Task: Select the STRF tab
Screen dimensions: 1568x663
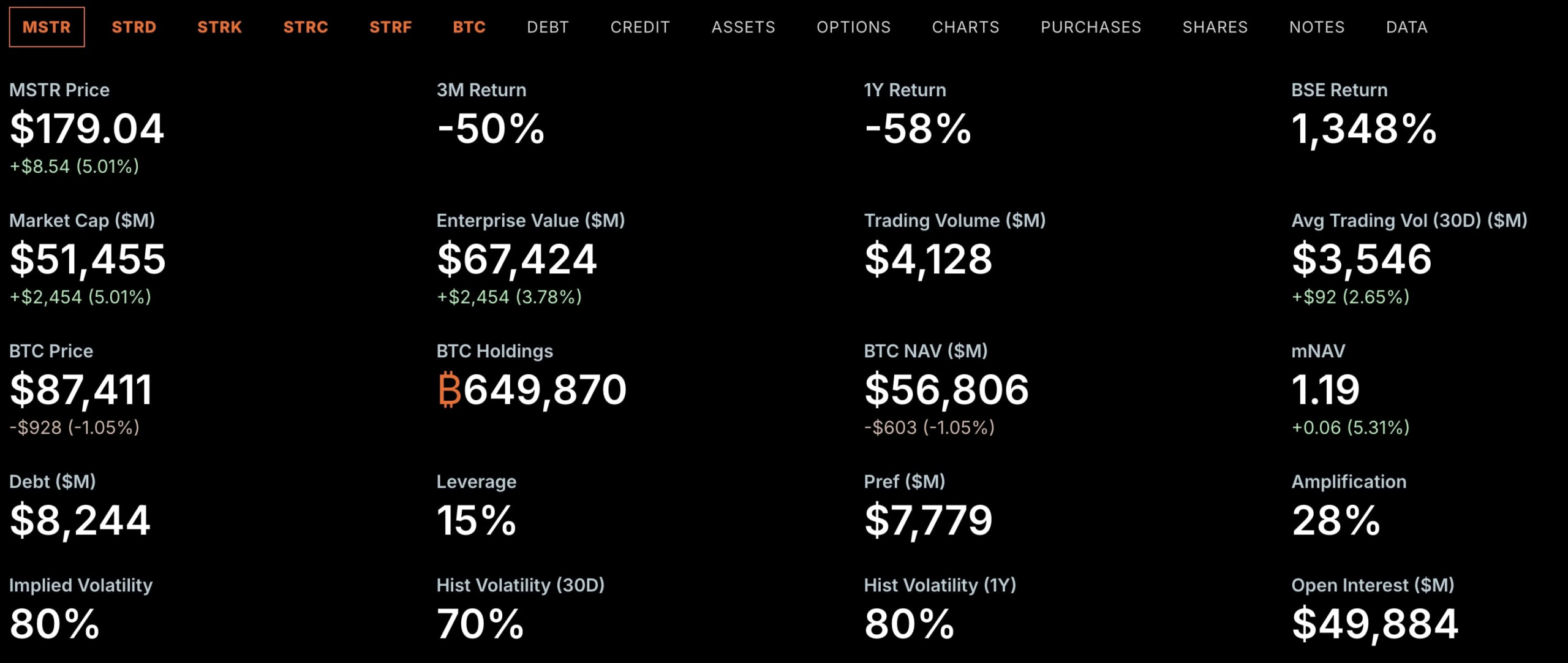Action: click(x=390, y=27)
